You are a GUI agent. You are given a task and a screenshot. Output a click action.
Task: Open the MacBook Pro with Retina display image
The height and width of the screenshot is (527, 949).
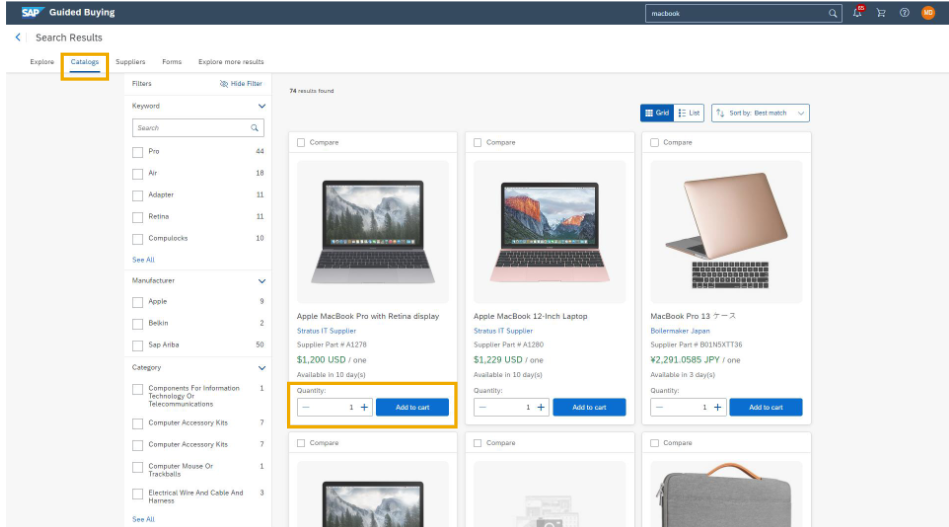point(373,232)
